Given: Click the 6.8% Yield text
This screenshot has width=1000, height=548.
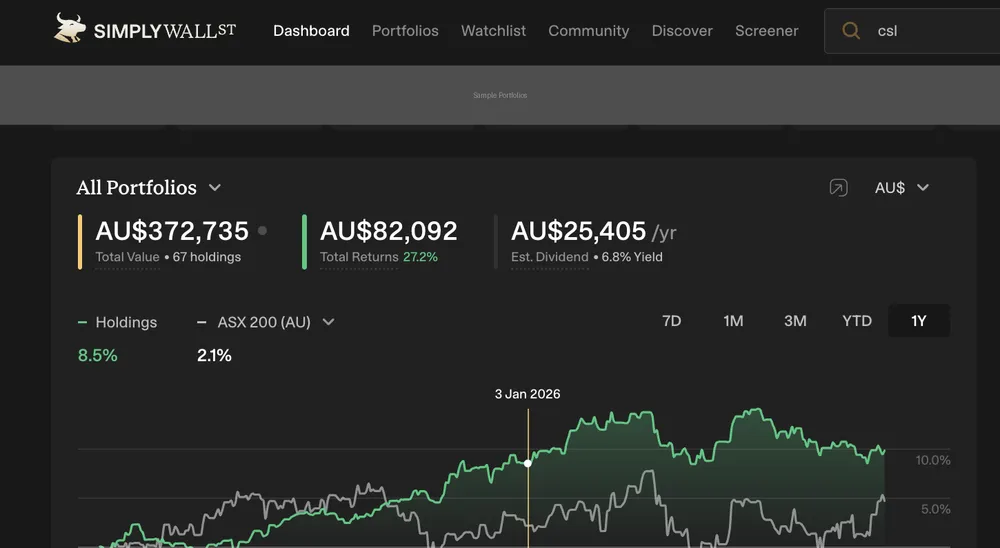Looking at the screenshot, I should pyautogui.click(x=632, y=257).
